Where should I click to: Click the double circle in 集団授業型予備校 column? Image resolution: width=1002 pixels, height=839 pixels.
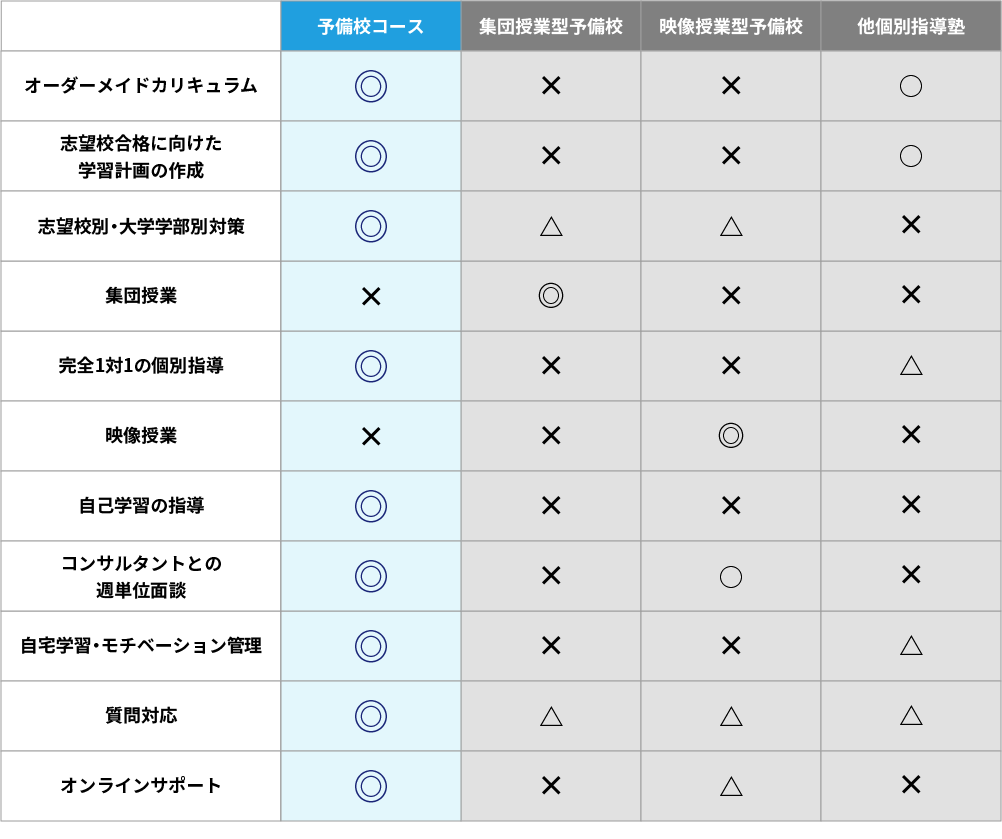(x=550, y=295)
